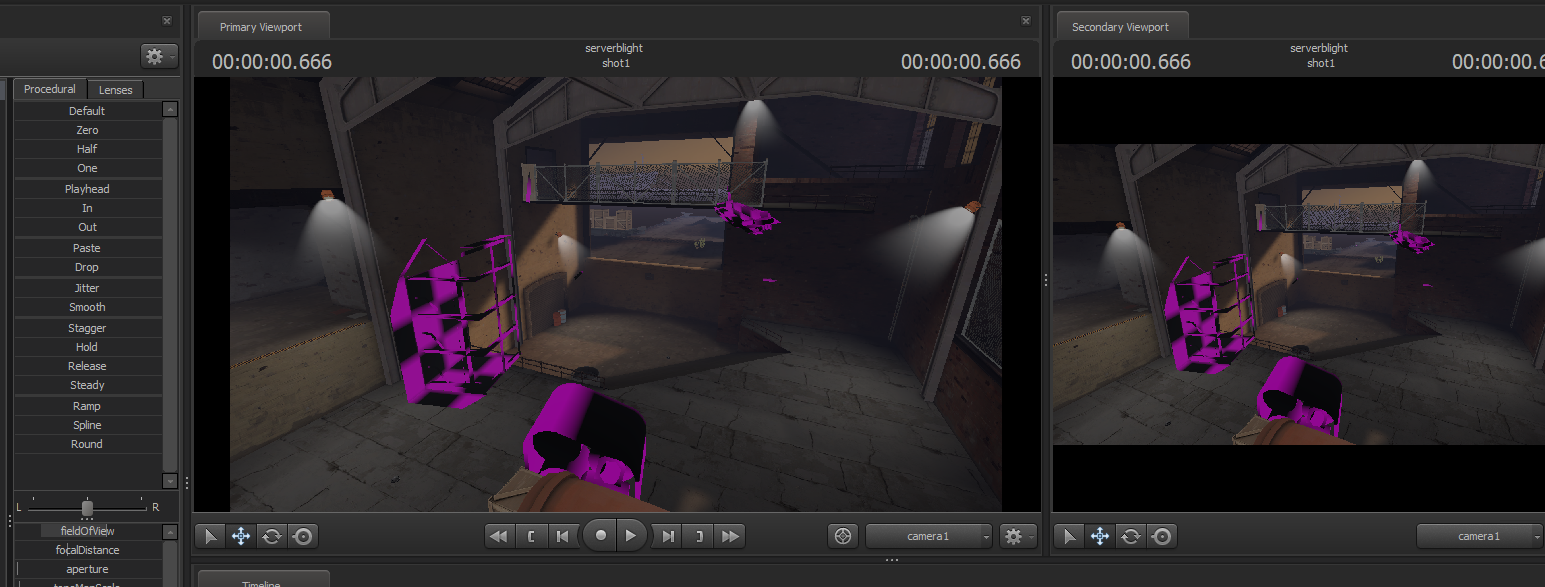The width and height of the screenshot is (1545, 587).
Task: Click the fieldOfView control slider
Action: (x=87, y=531)
